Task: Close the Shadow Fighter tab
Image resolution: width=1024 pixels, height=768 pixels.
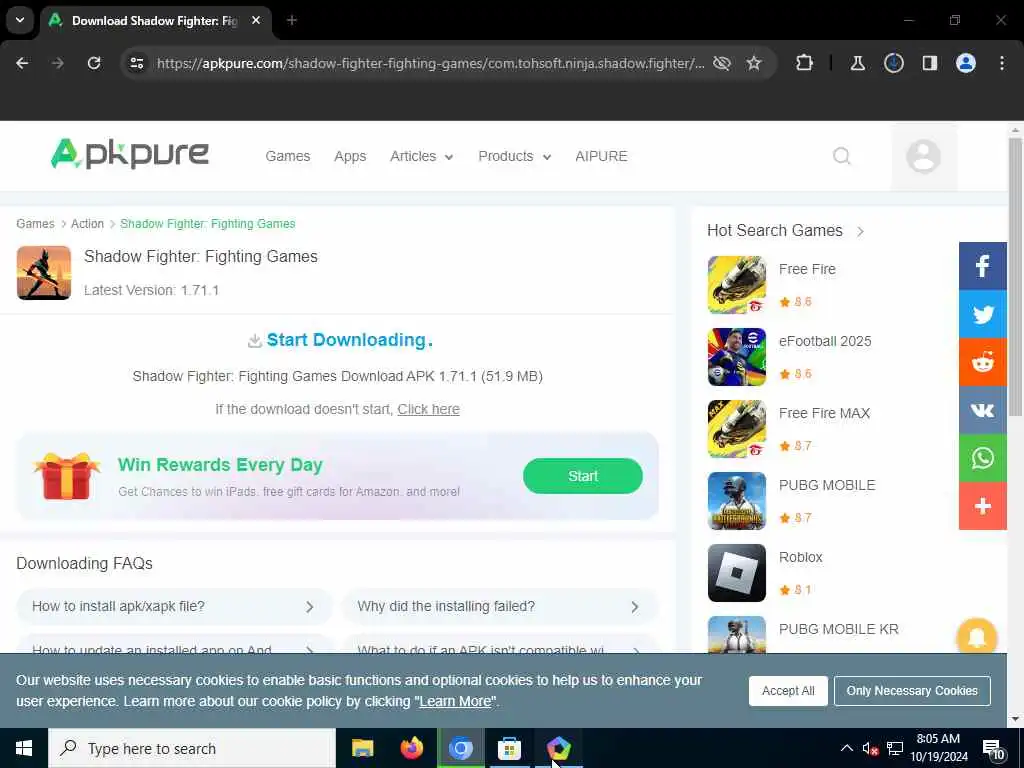Action: pos(256,21)
